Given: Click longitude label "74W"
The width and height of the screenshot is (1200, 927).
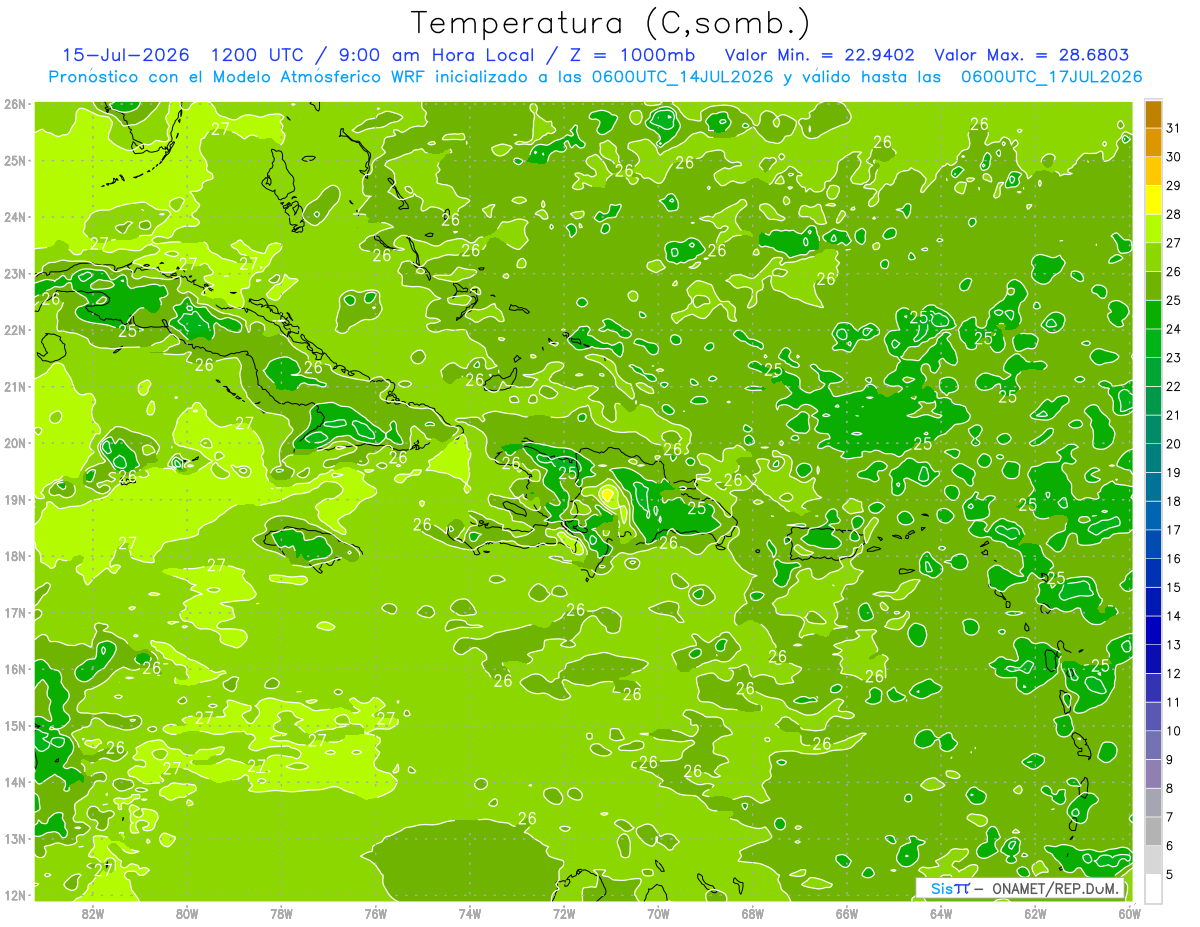Looking at the screenshot, I should tap(470, 913).
